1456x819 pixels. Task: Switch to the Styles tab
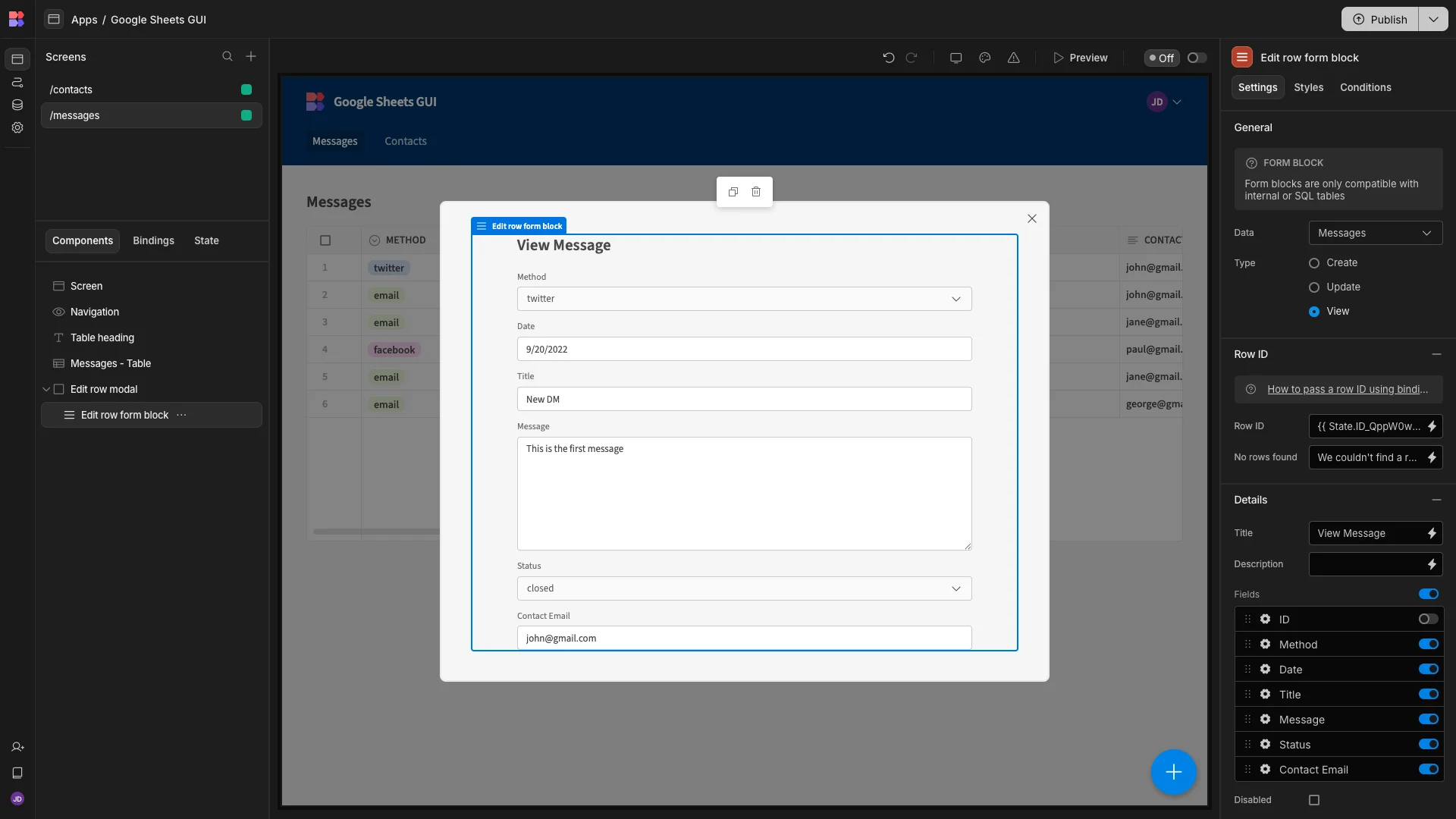1308,87
